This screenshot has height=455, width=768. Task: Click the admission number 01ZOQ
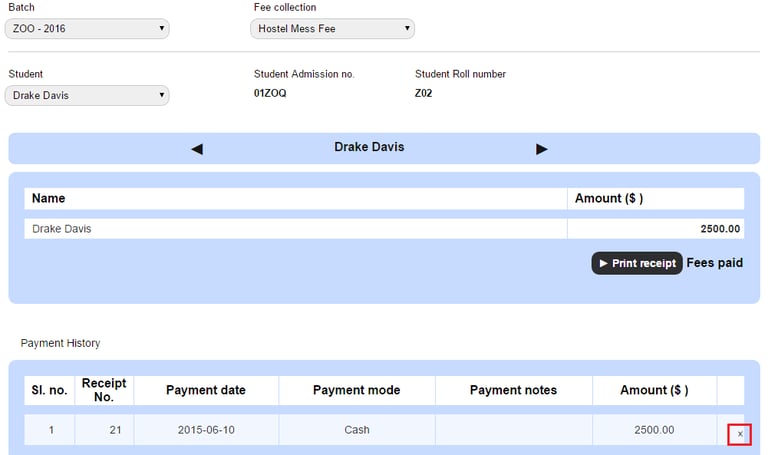pos(270,93)
